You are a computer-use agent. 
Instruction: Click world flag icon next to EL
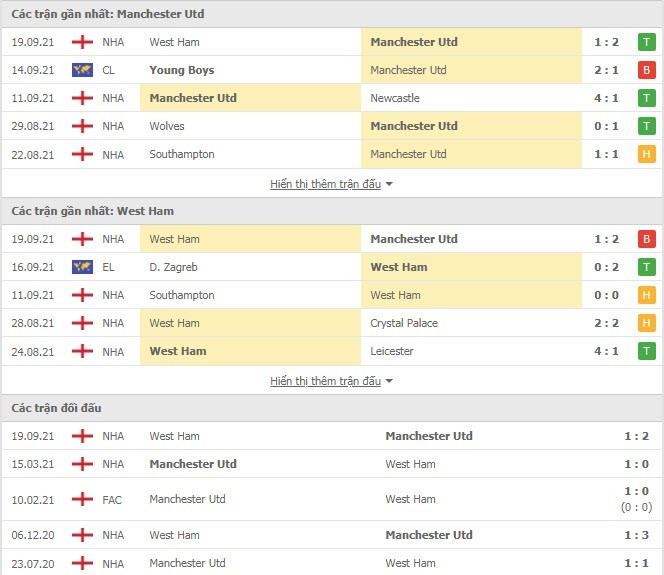click(x=82, y=267)
